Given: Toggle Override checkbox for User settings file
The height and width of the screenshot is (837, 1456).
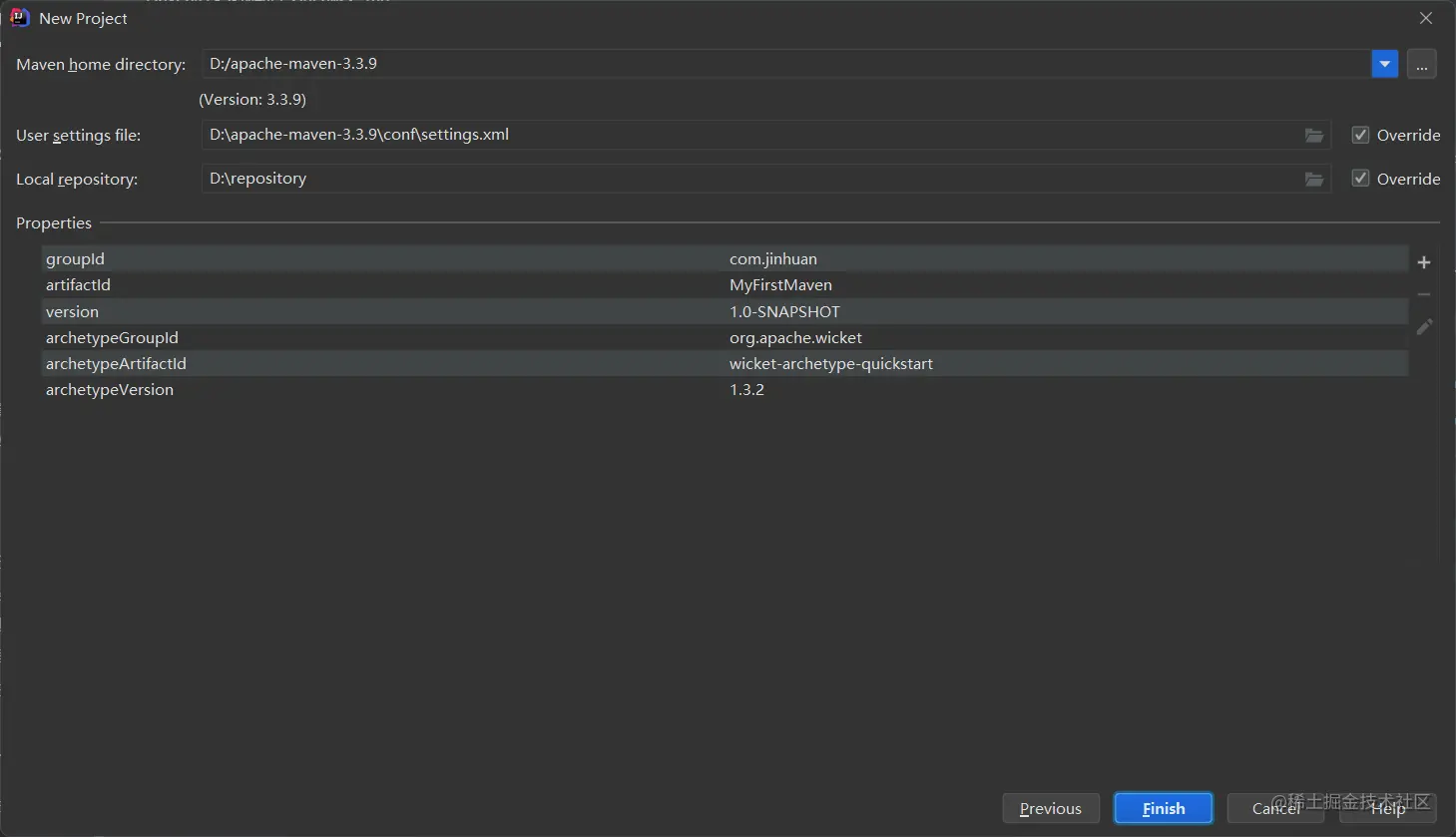Looking at the screenshot, I should [1360, 135].
